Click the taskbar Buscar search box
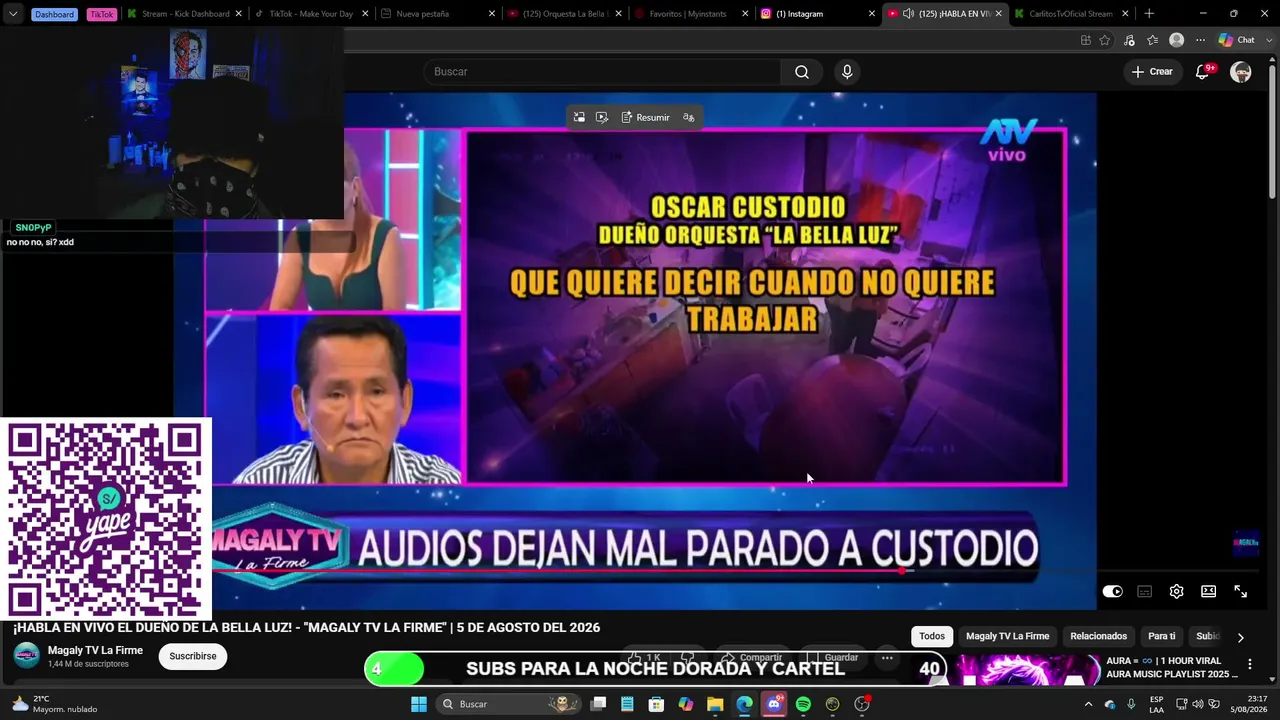Viewport: 1280px width, 720px height. point(510,704)
